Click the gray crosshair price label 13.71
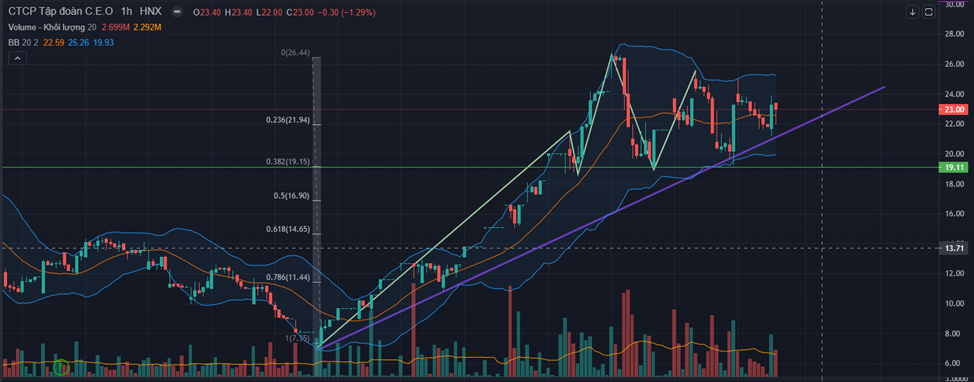Viewport: 974px width, 382px height. coord(954,248)
